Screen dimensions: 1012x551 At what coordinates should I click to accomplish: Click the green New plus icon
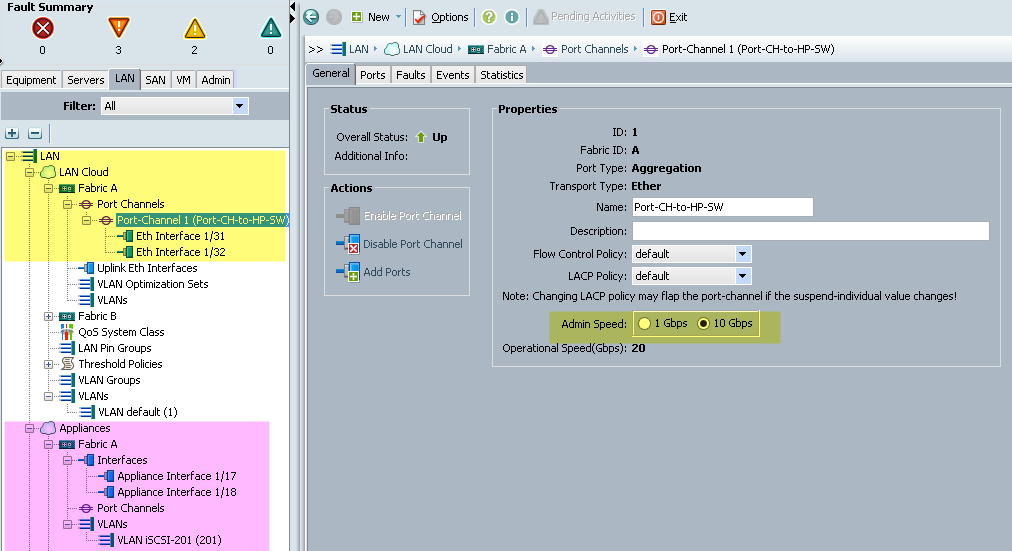(x=356, y=17)
